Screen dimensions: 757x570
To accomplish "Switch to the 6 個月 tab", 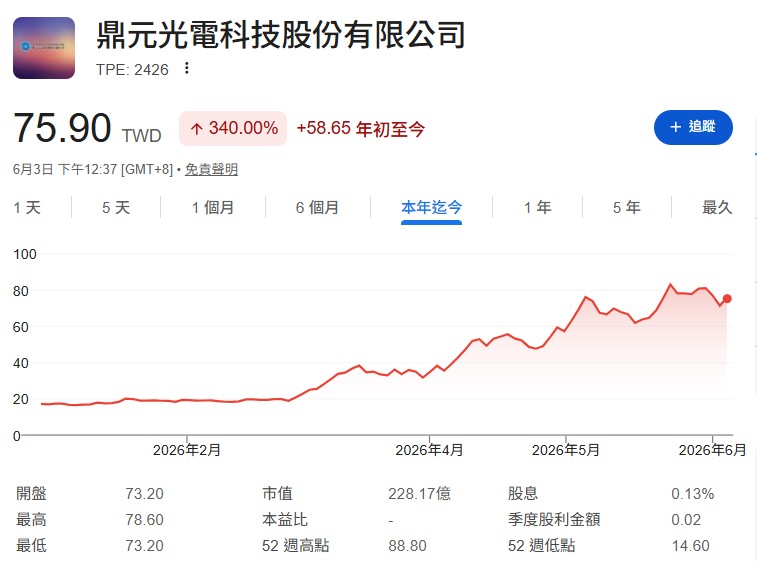I will click(317, 208).
